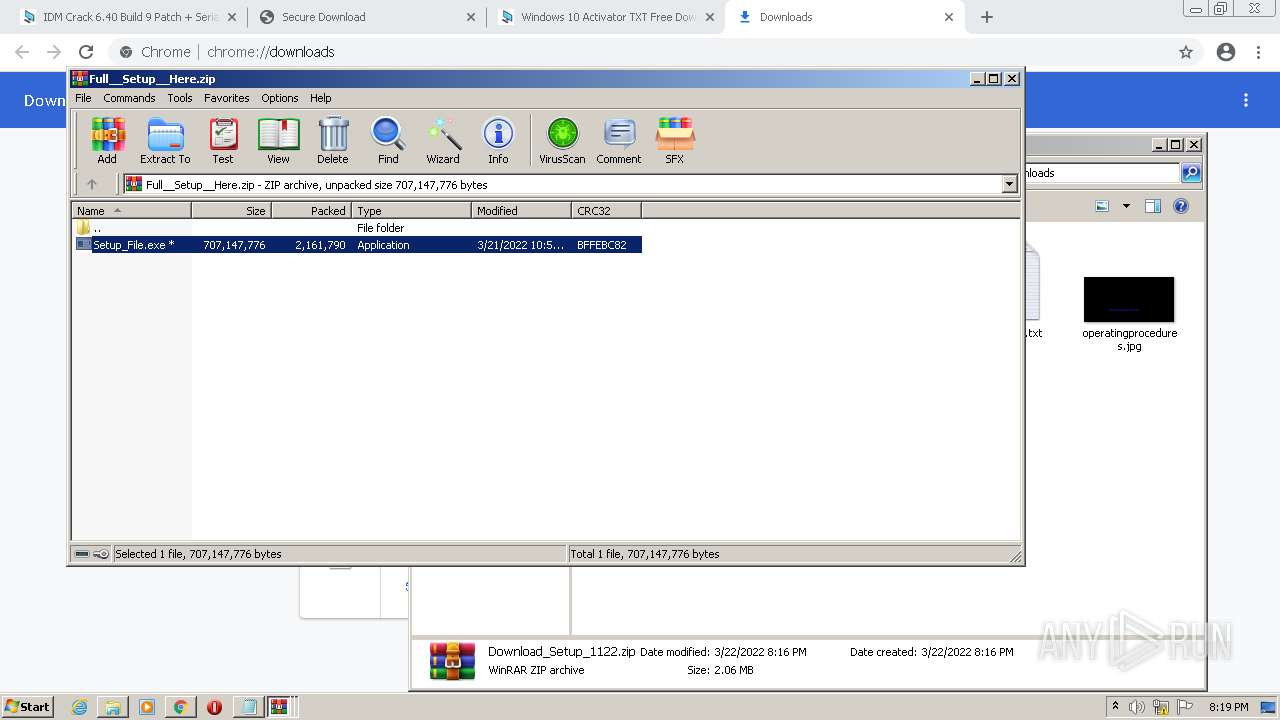Sort files by Name column
Image resolution: width=1280 pixels, height=720 pixels.
coord(131,210)
